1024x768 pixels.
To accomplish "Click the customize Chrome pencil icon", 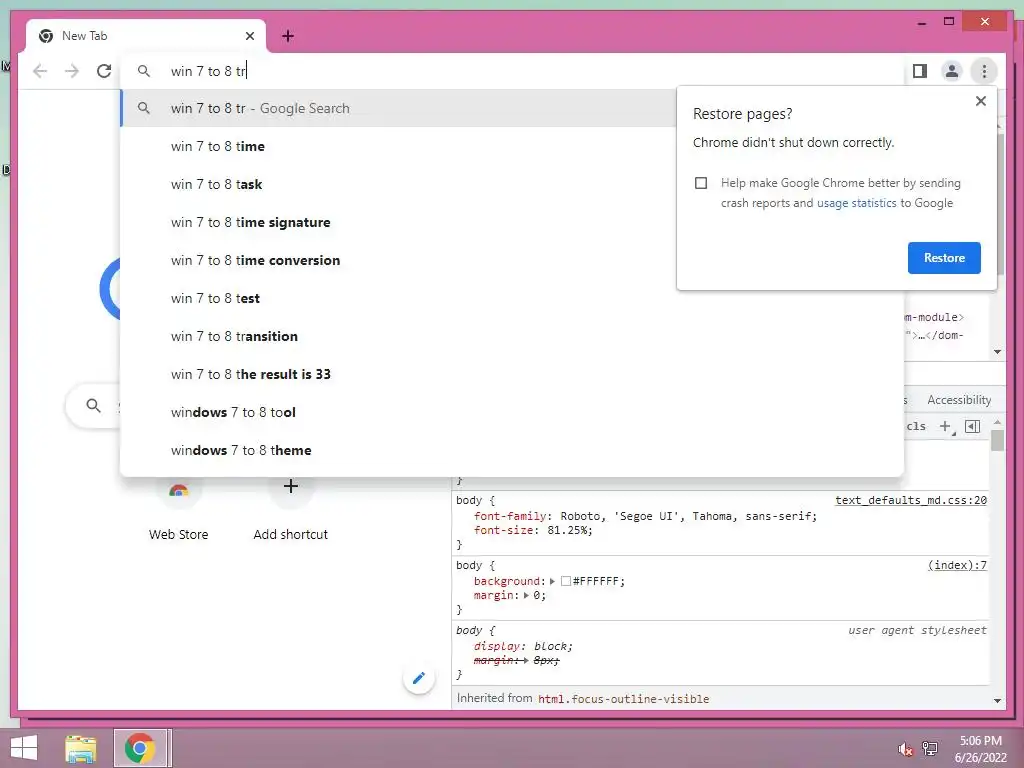I will tap(419, 678).
